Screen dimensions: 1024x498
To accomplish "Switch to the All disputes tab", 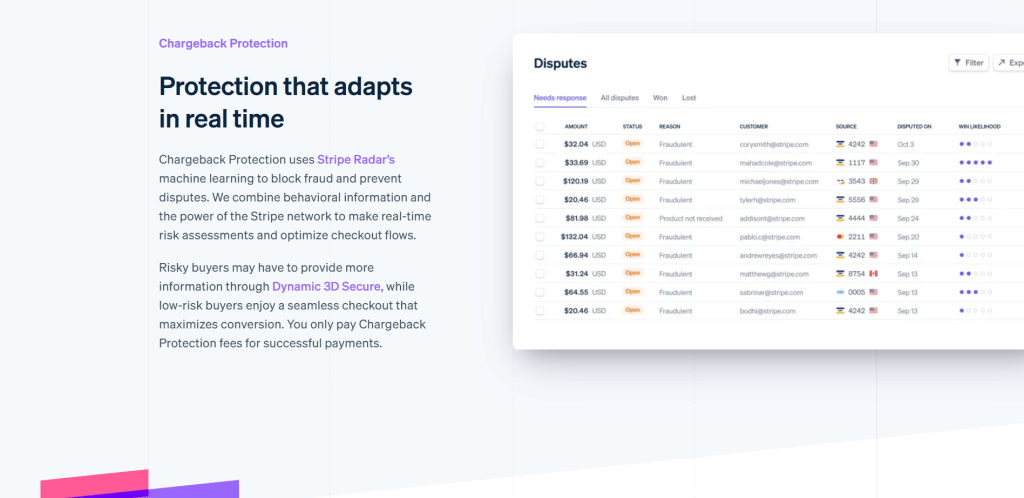I will click(x=620, y=98).
